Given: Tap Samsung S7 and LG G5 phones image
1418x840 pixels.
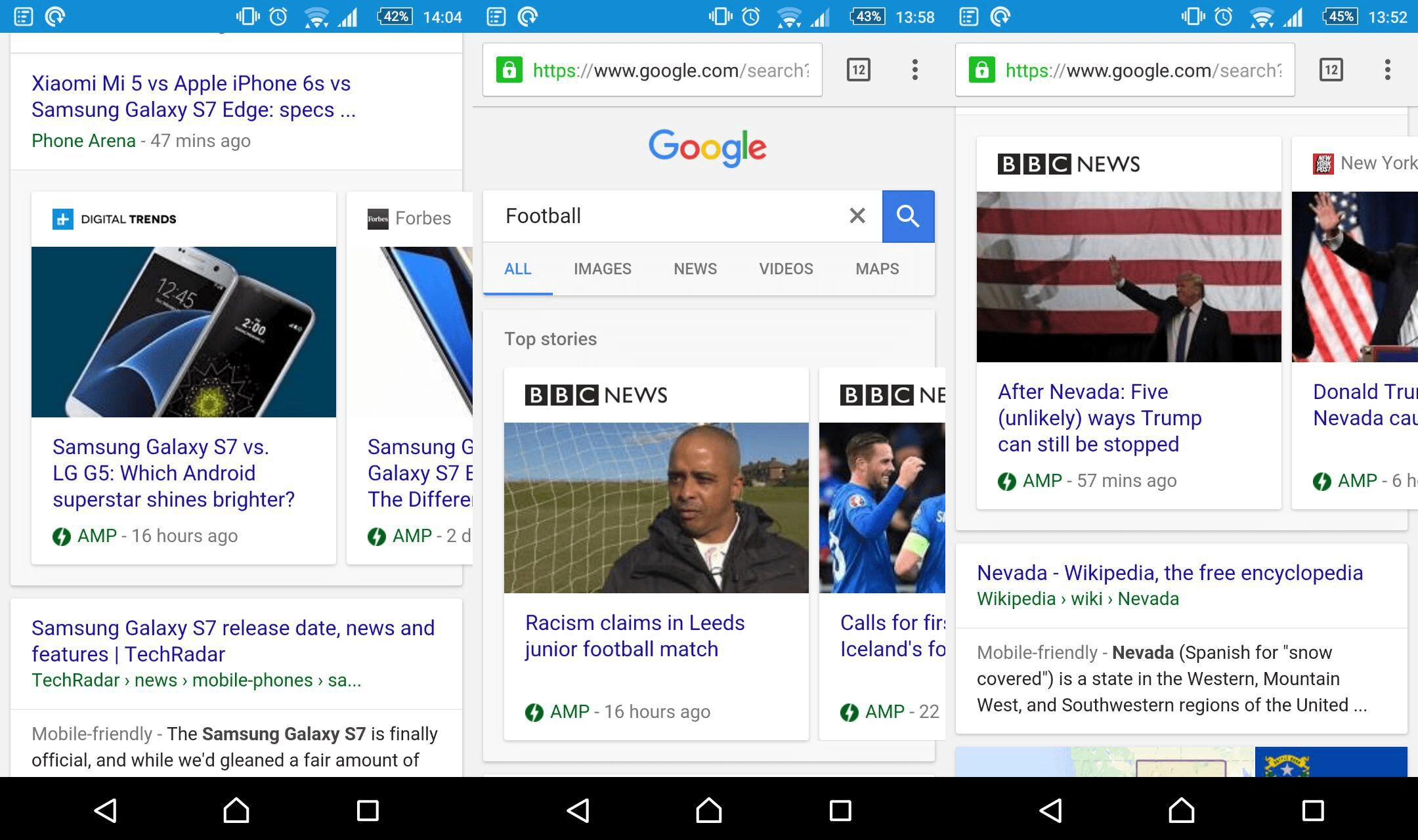Looking at the screenshot, I should click(x=184, y=332).
